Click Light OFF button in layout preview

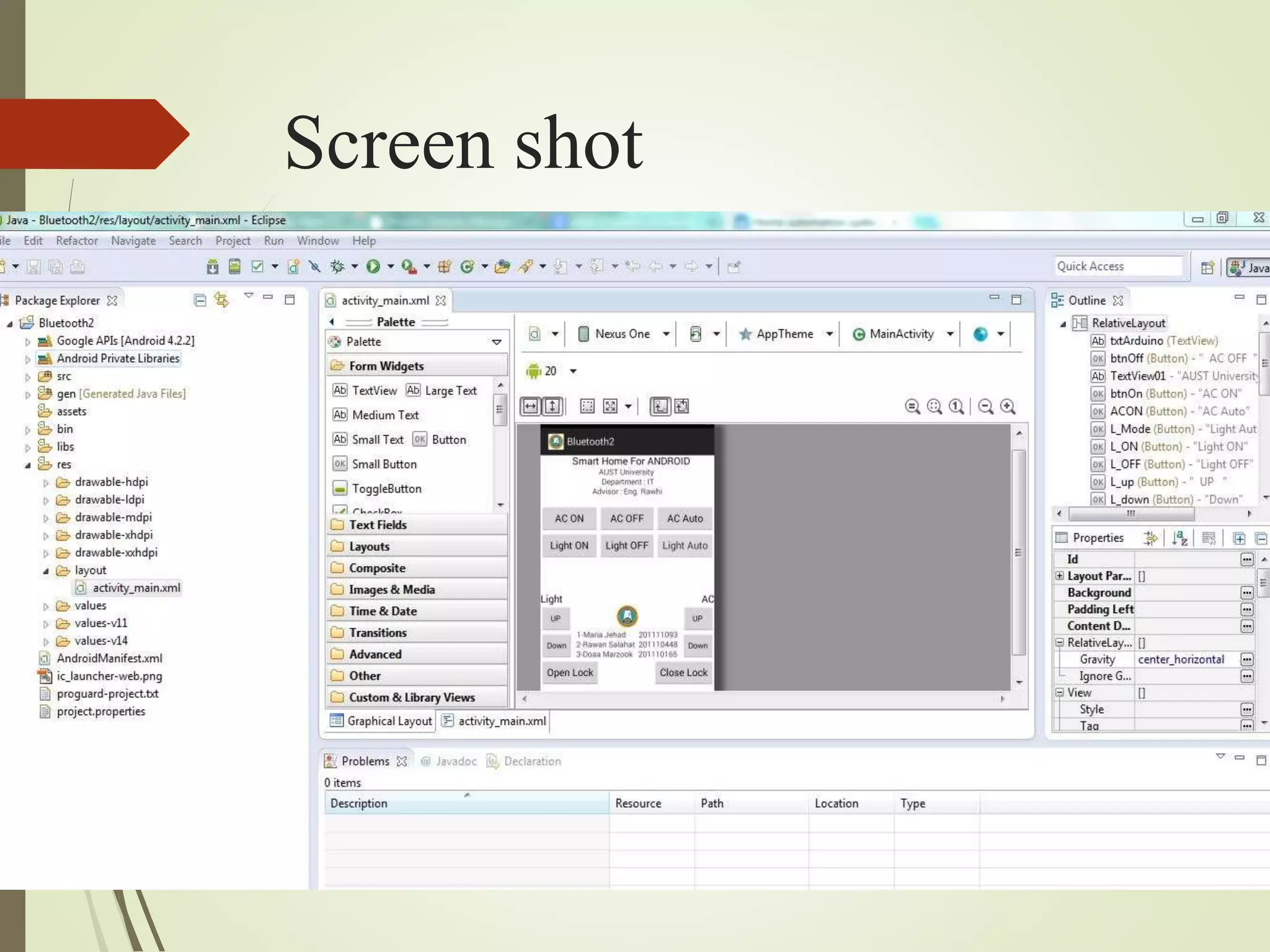click(626, 545)
